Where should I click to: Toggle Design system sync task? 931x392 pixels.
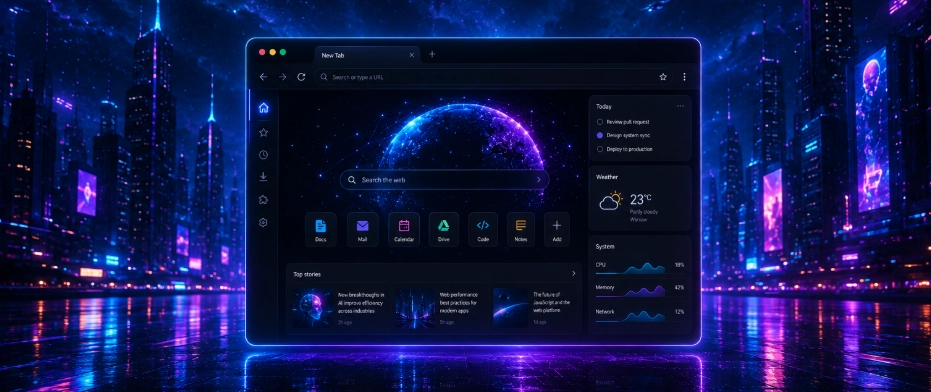(600, 135)
